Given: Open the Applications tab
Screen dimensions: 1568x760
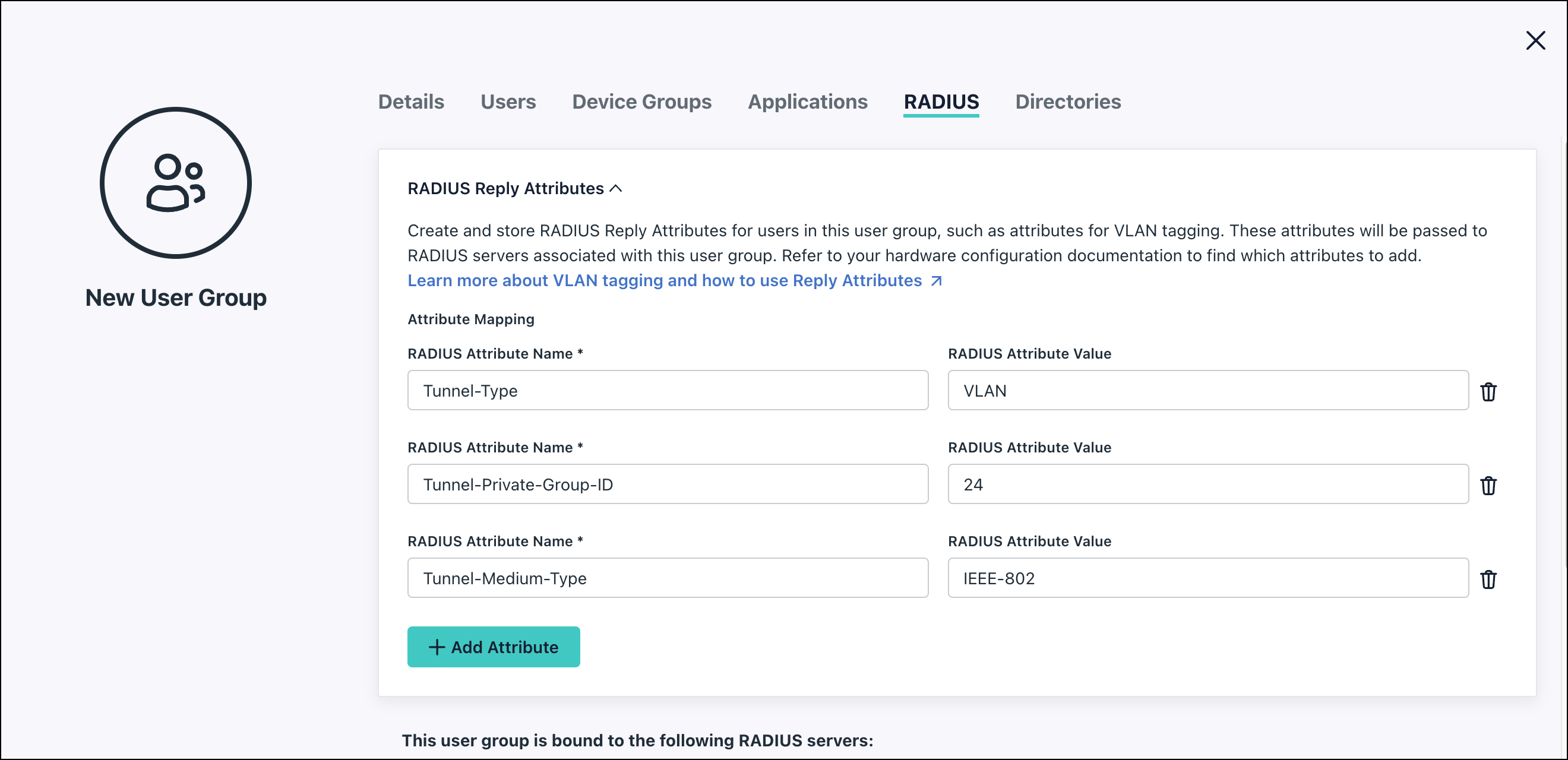Looking at the screenshot, I should coord(807,102).
